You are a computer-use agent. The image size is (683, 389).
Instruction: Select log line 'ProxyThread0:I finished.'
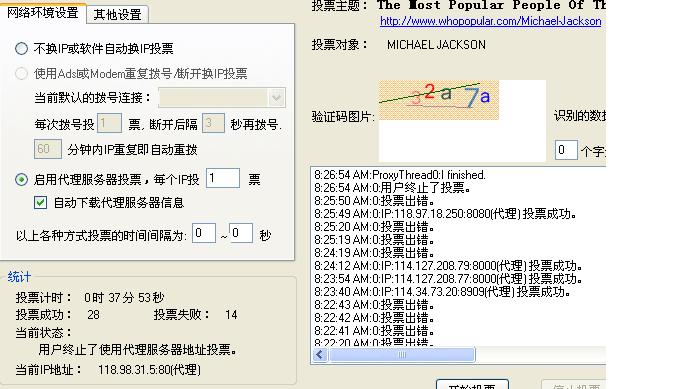click(x=400, y=175)
